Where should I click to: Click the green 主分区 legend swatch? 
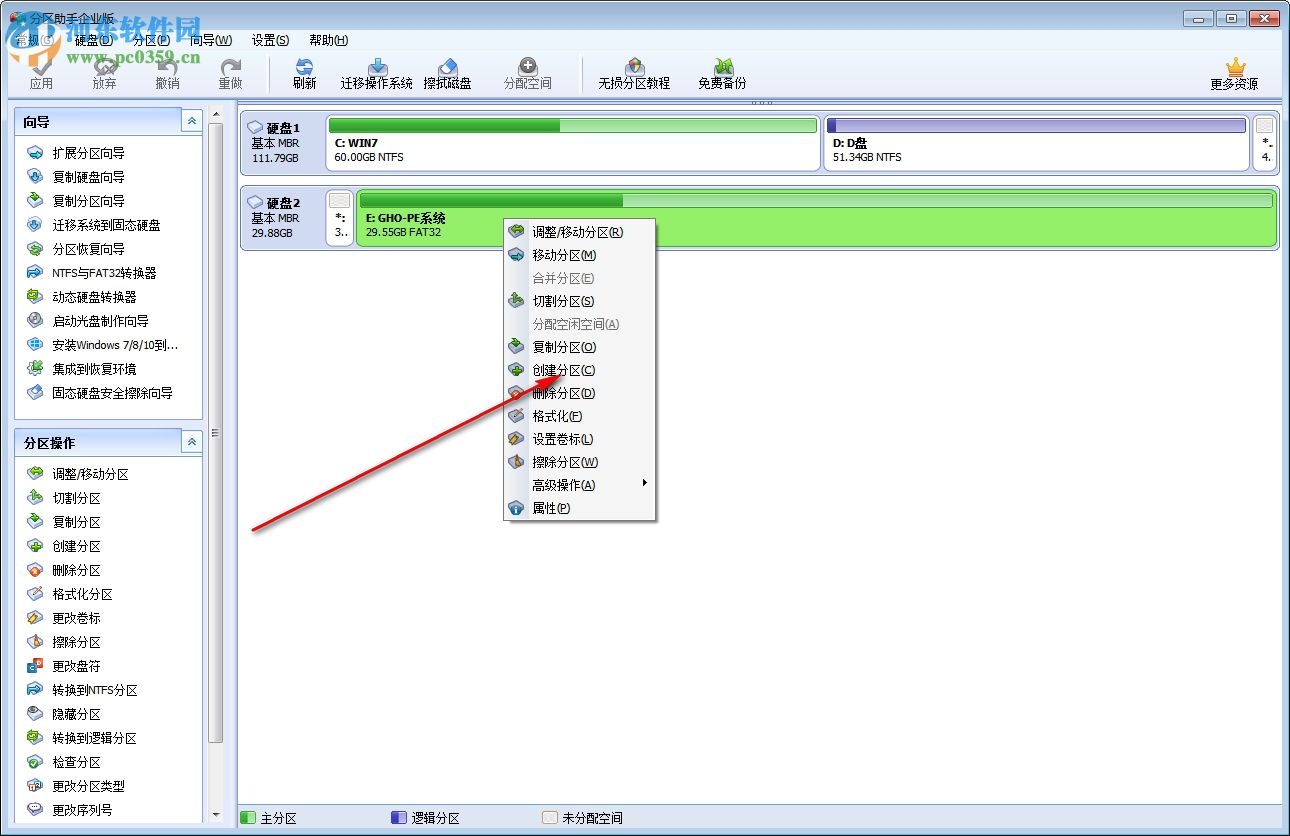click(248, 818)
